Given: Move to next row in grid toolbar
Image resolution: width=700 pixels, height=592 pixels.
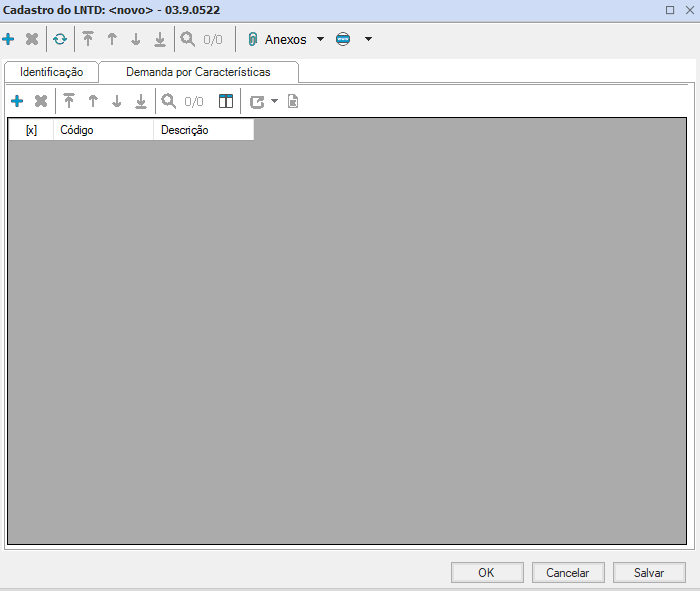Looking at the screenshot, I should 117,101.
